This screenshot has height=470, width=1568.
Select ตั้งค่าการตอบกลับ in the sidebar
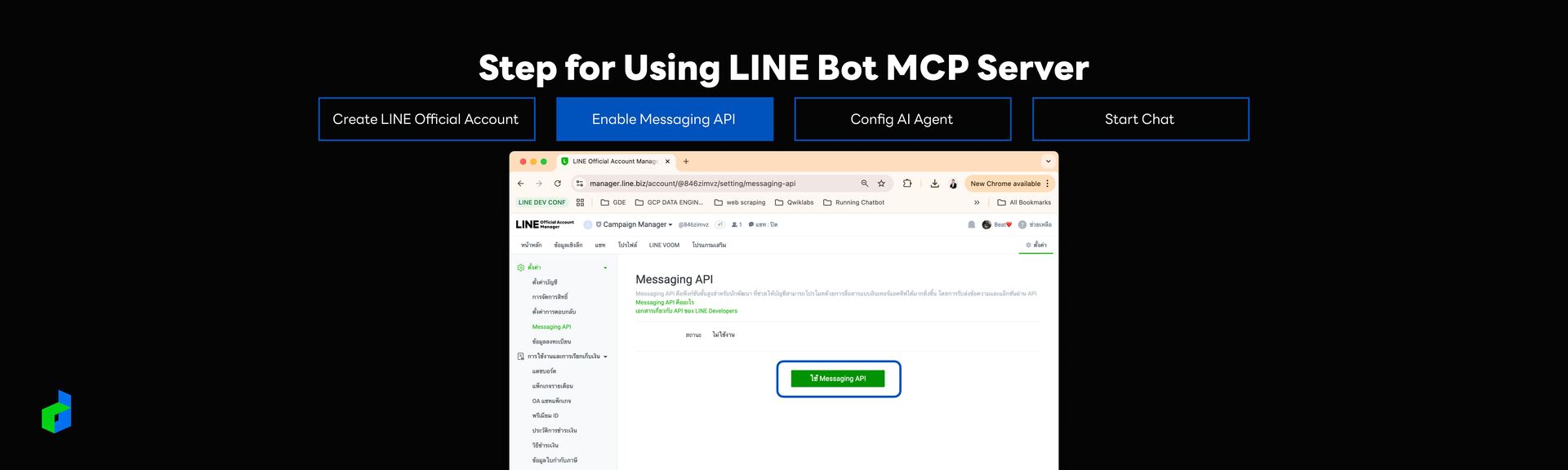coord(554,312)
